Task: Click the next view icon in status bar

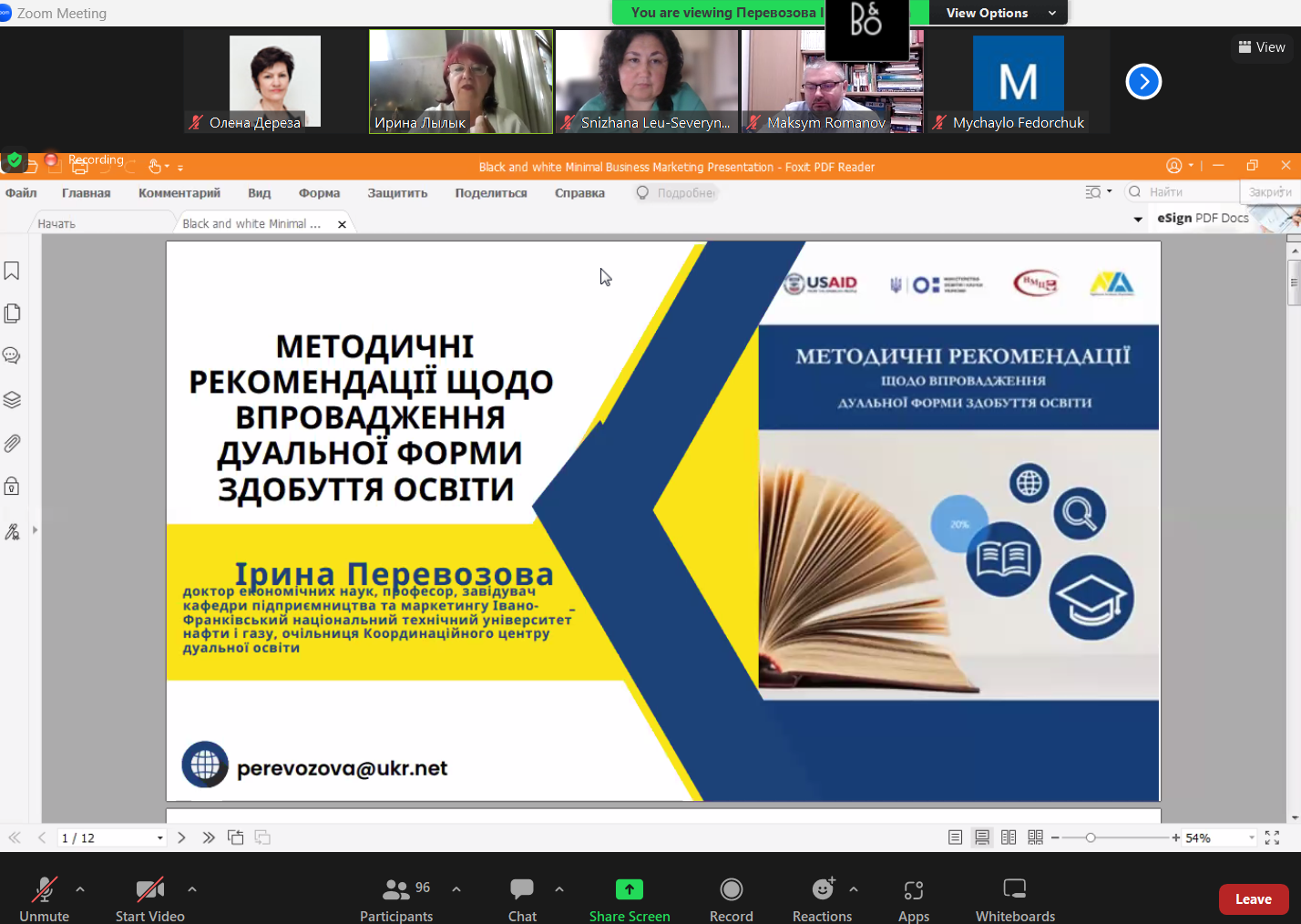Action: point(262,837)
